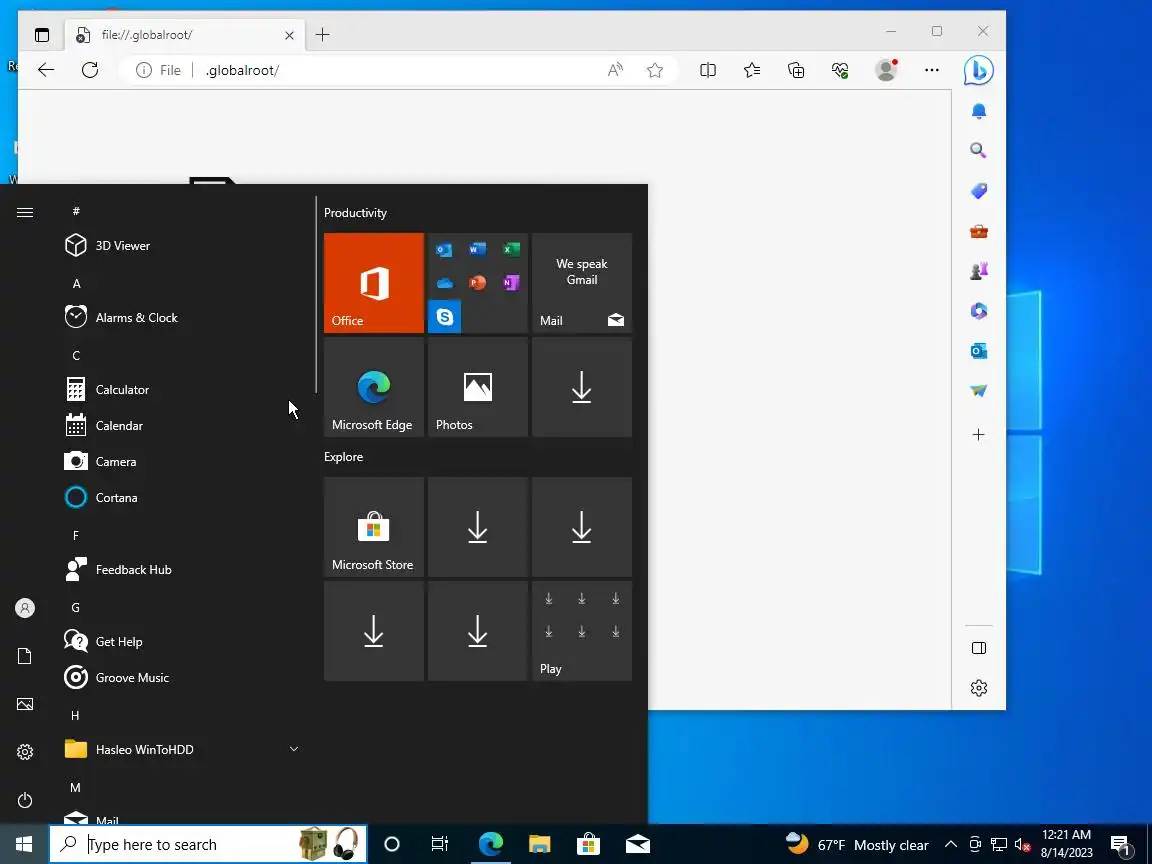Screen dimensions: 1152x864
Task: Launch Alarms & Clock app
Action: tap(180, 317)
